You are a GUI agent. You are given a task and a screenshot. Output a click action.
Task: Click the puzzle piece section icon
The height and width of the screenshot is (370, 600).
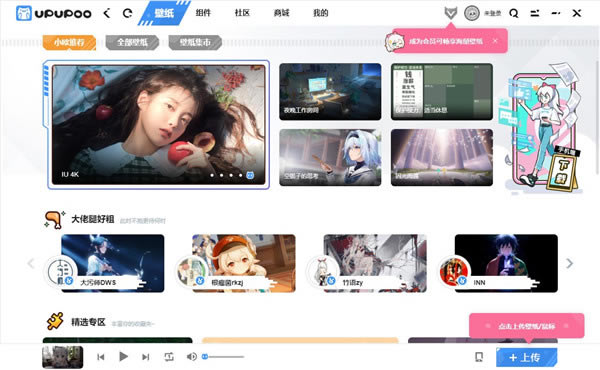click(x=55, y=321)
